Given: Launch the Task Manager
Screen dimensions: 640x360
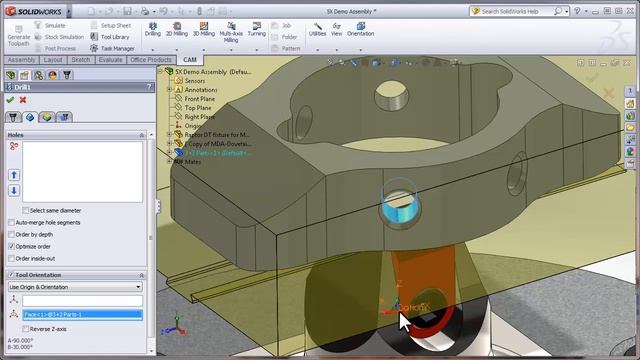Looking at the screenshot, I should click(x=112, y=48).
